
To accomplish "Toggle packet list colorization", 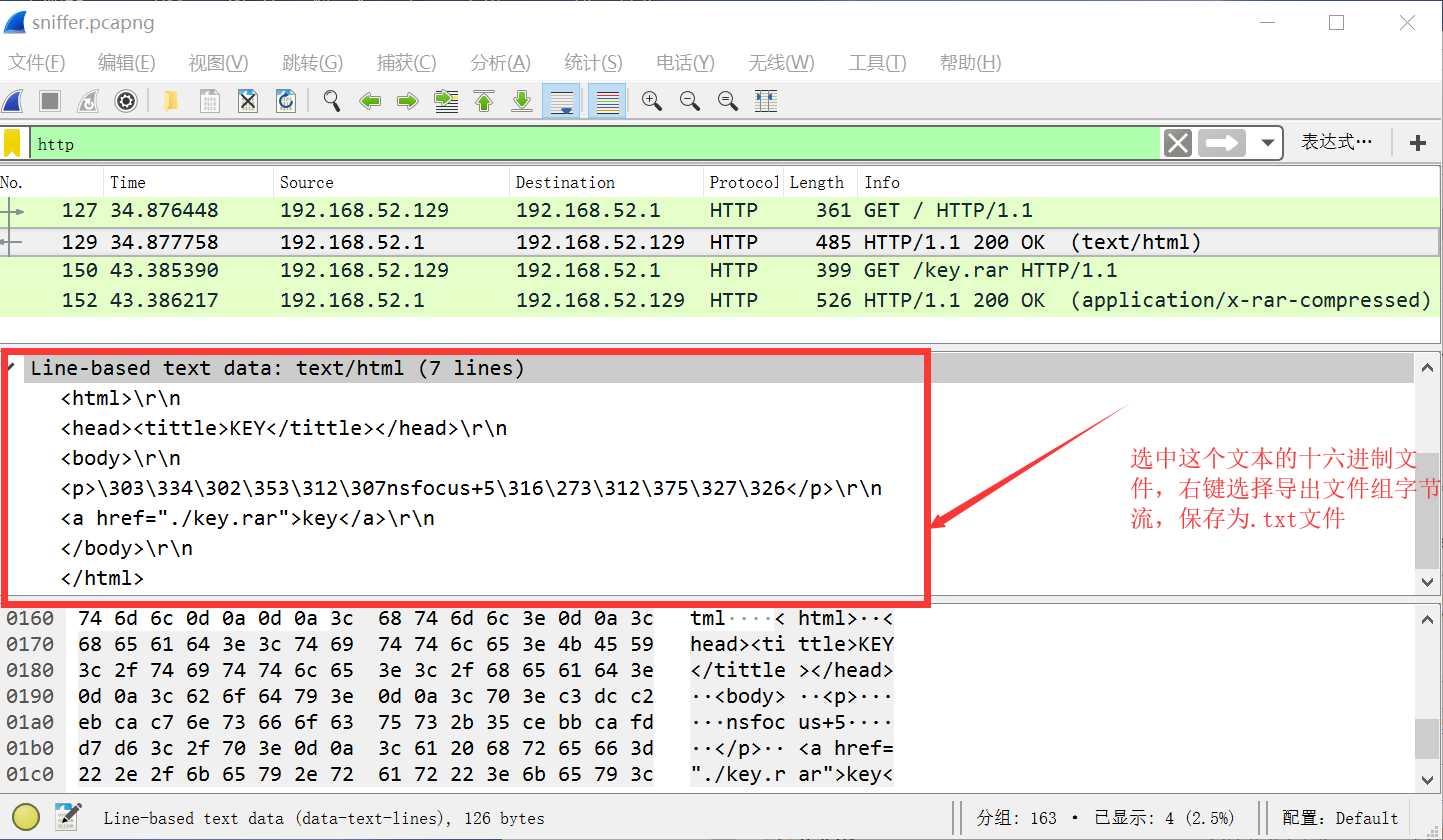I will pyautogui.click(x=607, y=101).
